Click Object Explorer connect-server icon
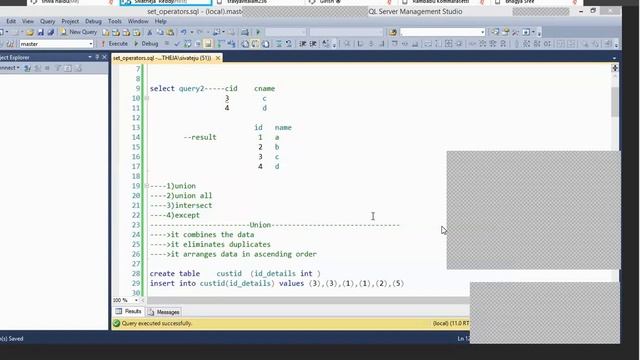Image resolution: width=640 pixels, height=360 pixels. coord(27,68)
